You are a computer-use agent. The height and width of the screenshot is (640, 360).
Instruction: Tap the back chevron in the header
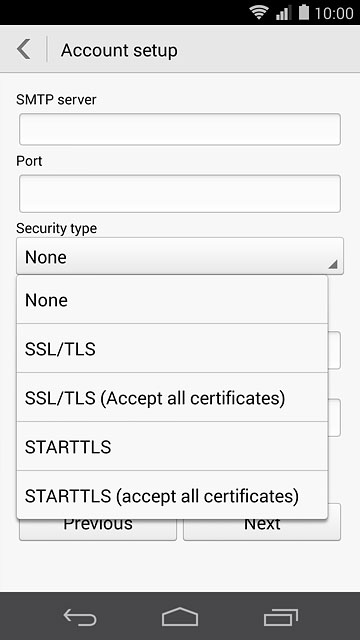coord(24,50)
